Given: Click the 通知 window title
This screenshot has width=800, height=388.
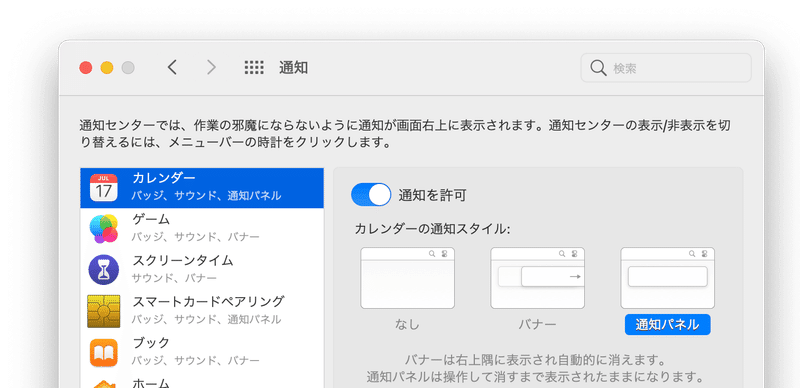Looking at the screenshot, I should (293, 67).
